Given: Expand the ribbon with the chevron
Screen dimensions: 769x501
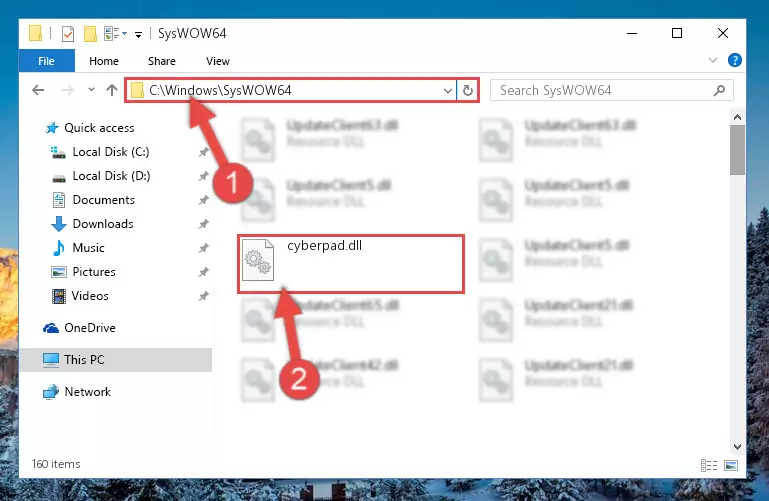Looking at the screenshot, I should pyautogui.click(x=713, y=60).
